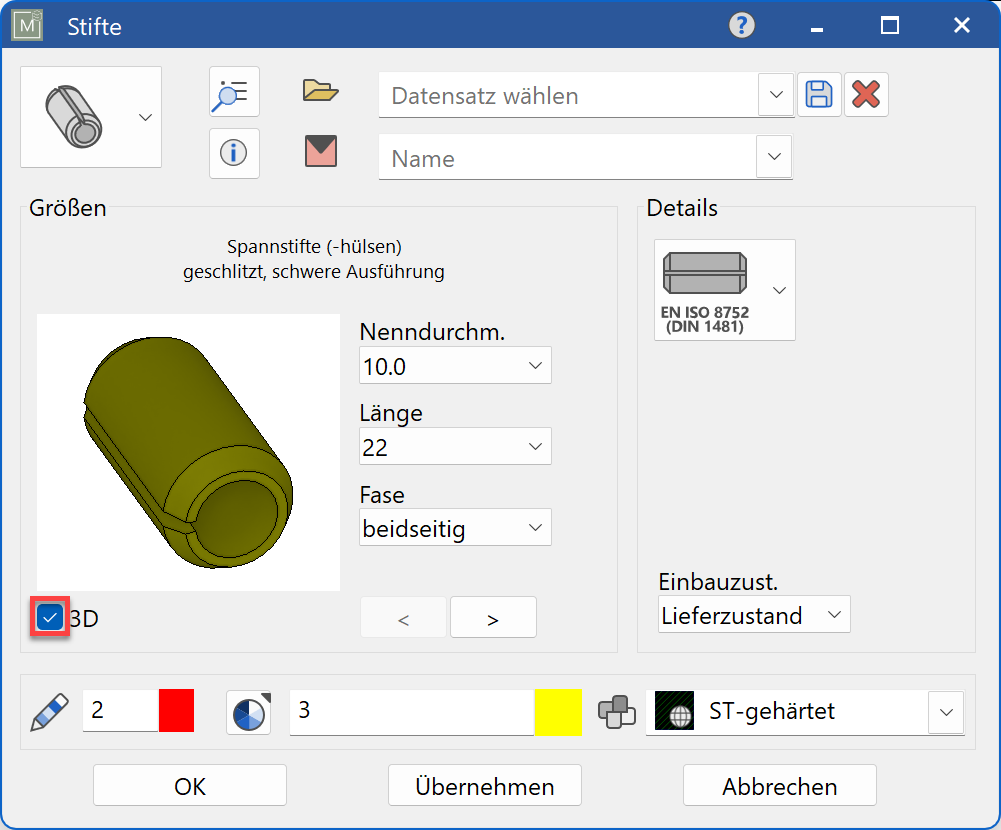Click the yellow color swatch
The image size is (1001, 830).
(558, 711)
